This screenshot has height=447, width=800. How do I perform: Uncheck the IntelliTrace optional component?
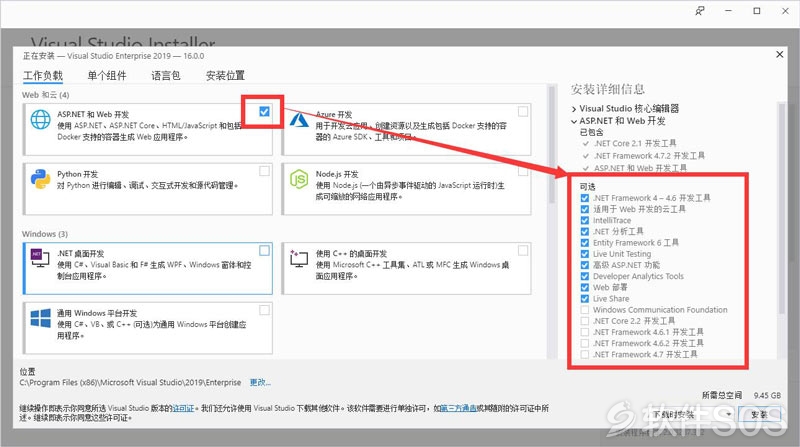click(x=585, y=220)
